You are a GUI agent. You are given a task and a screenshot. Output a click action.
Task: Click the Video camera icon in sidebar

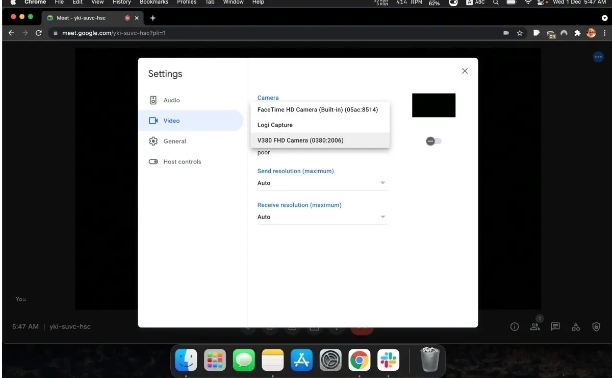[153, 121]
